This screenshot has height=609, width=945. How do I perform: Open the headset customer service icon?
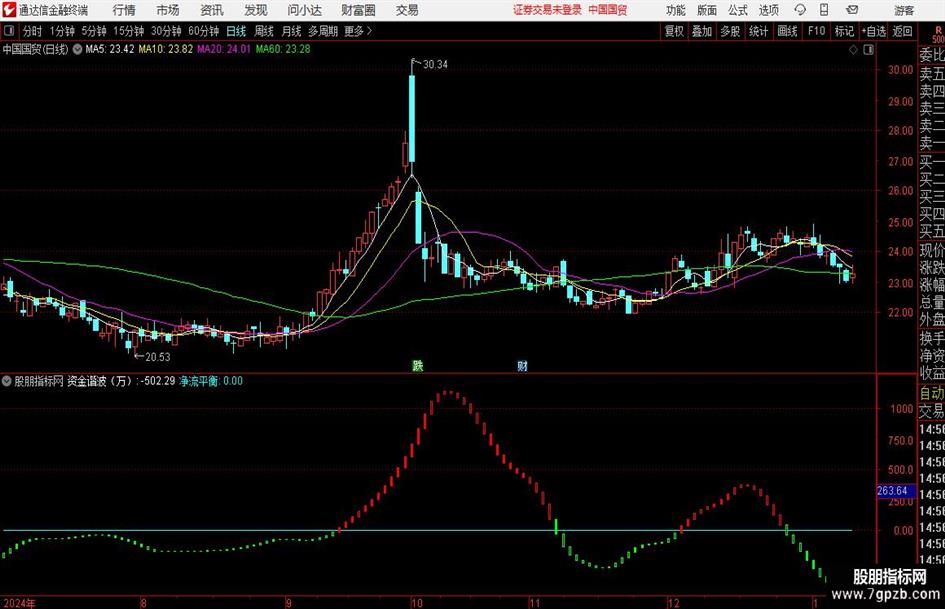click(800, 10)
